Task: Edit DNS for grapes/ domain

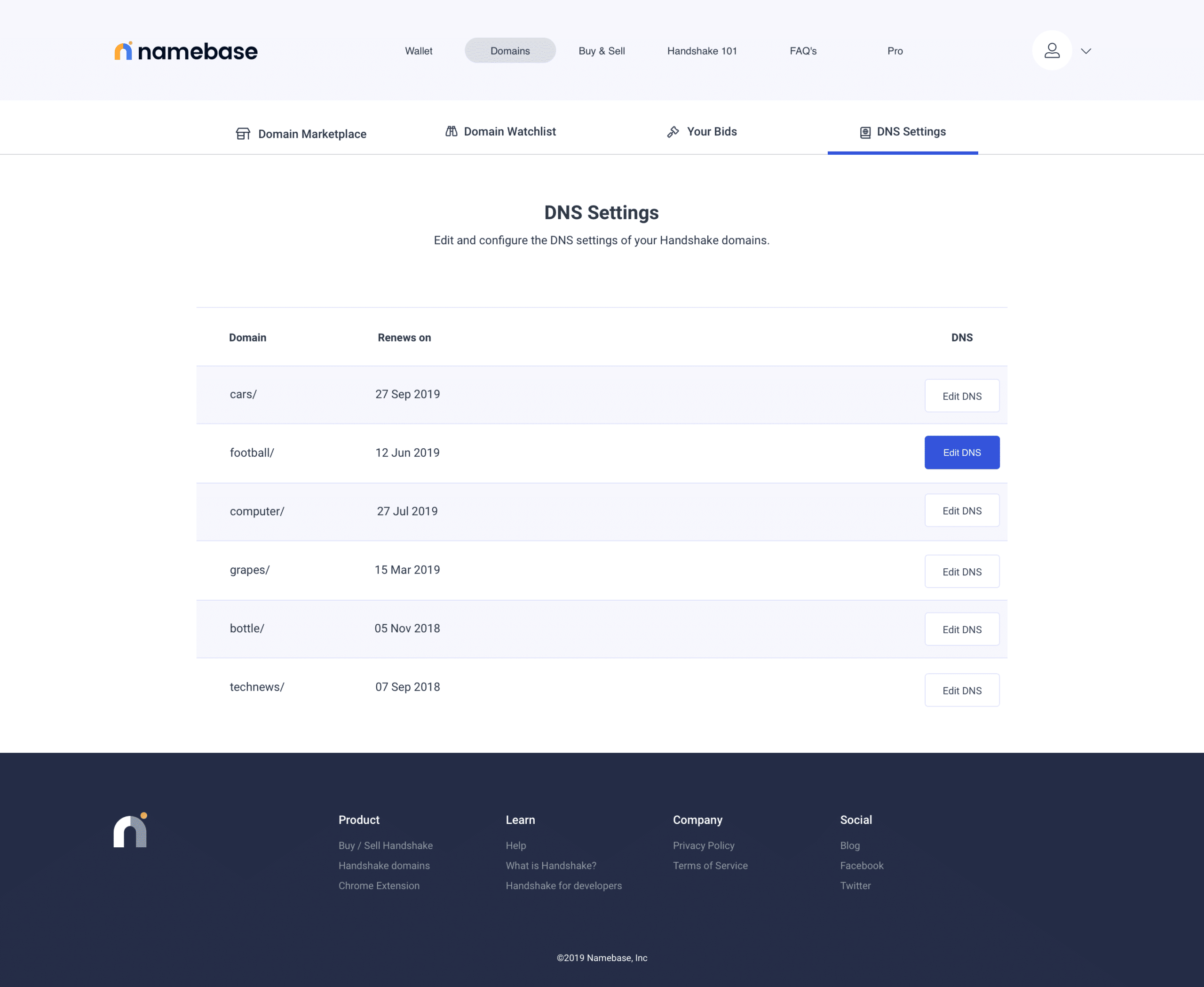Action: [x=962, y=572]
